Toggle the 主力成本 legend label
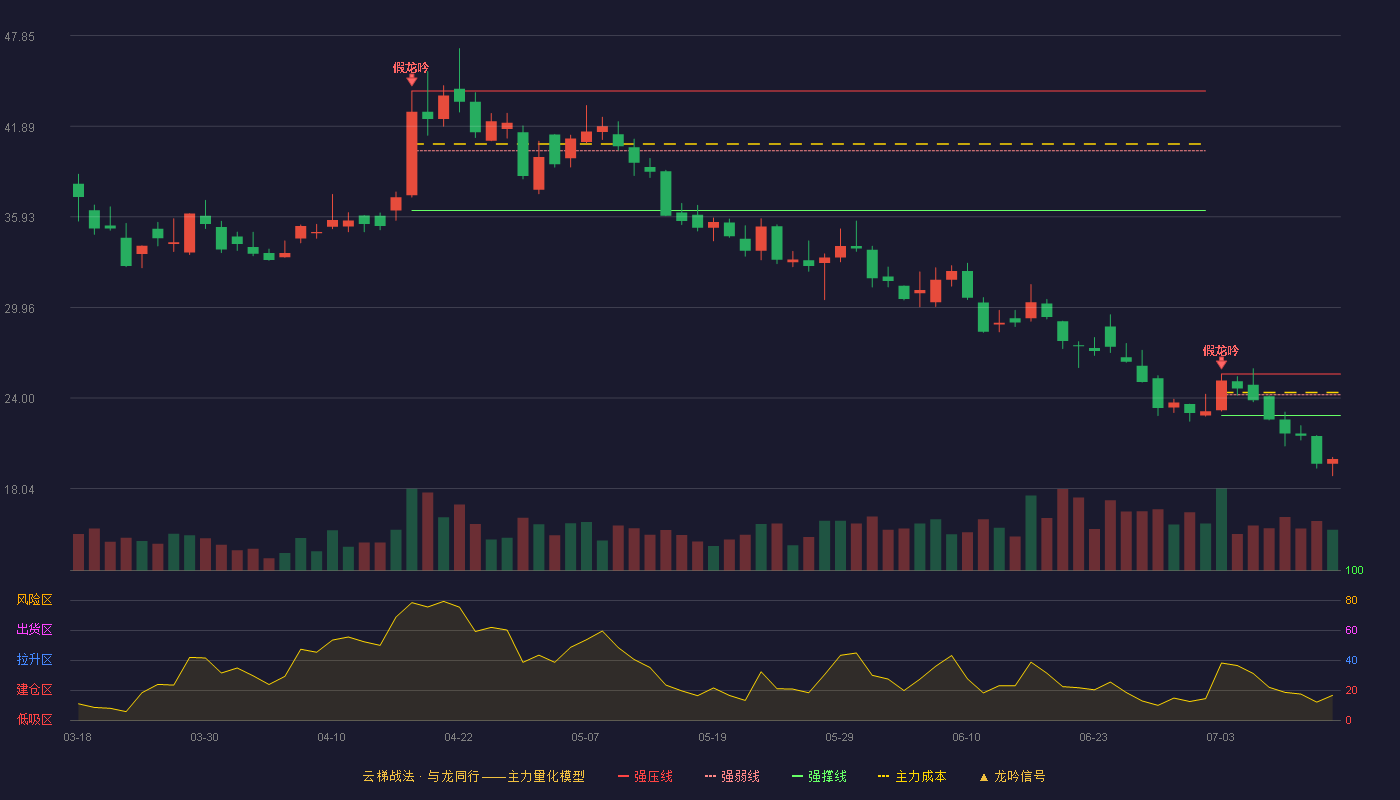The width and height of the screenshot is (1400, 800). [920, 776]
